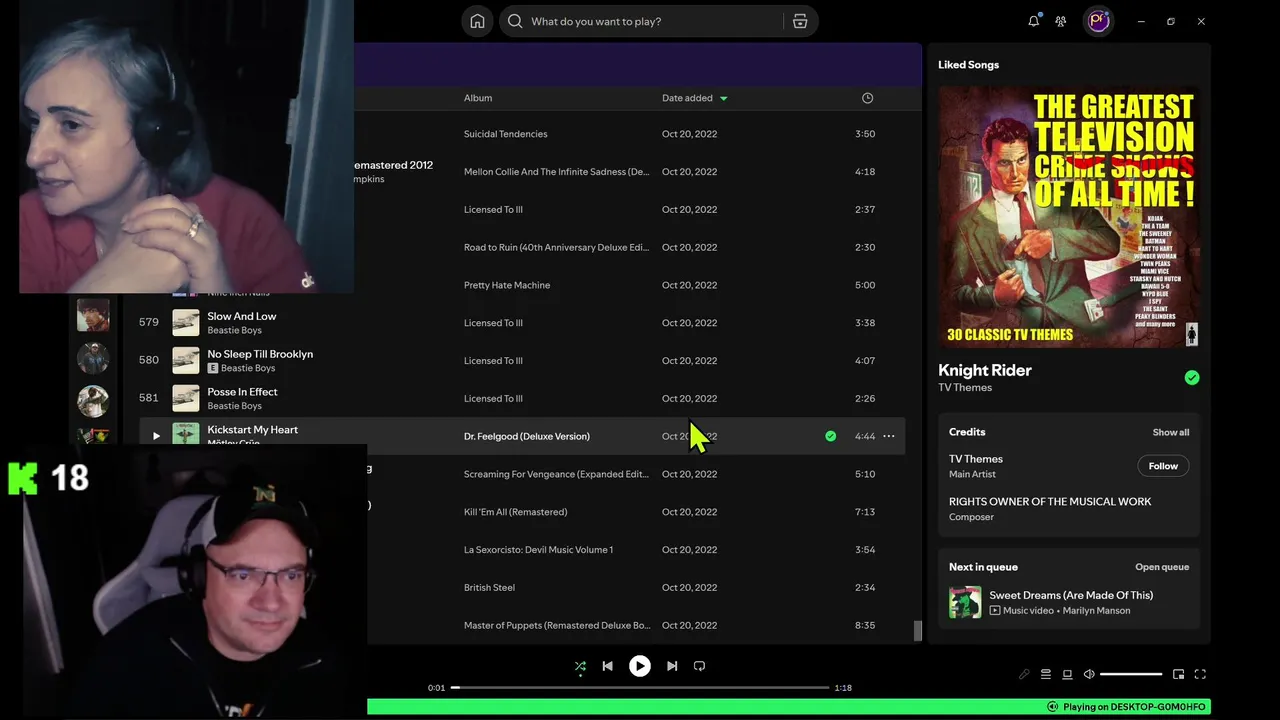
Task: Click Posse In Effect album thumbnail
Action: click(186, 399)
